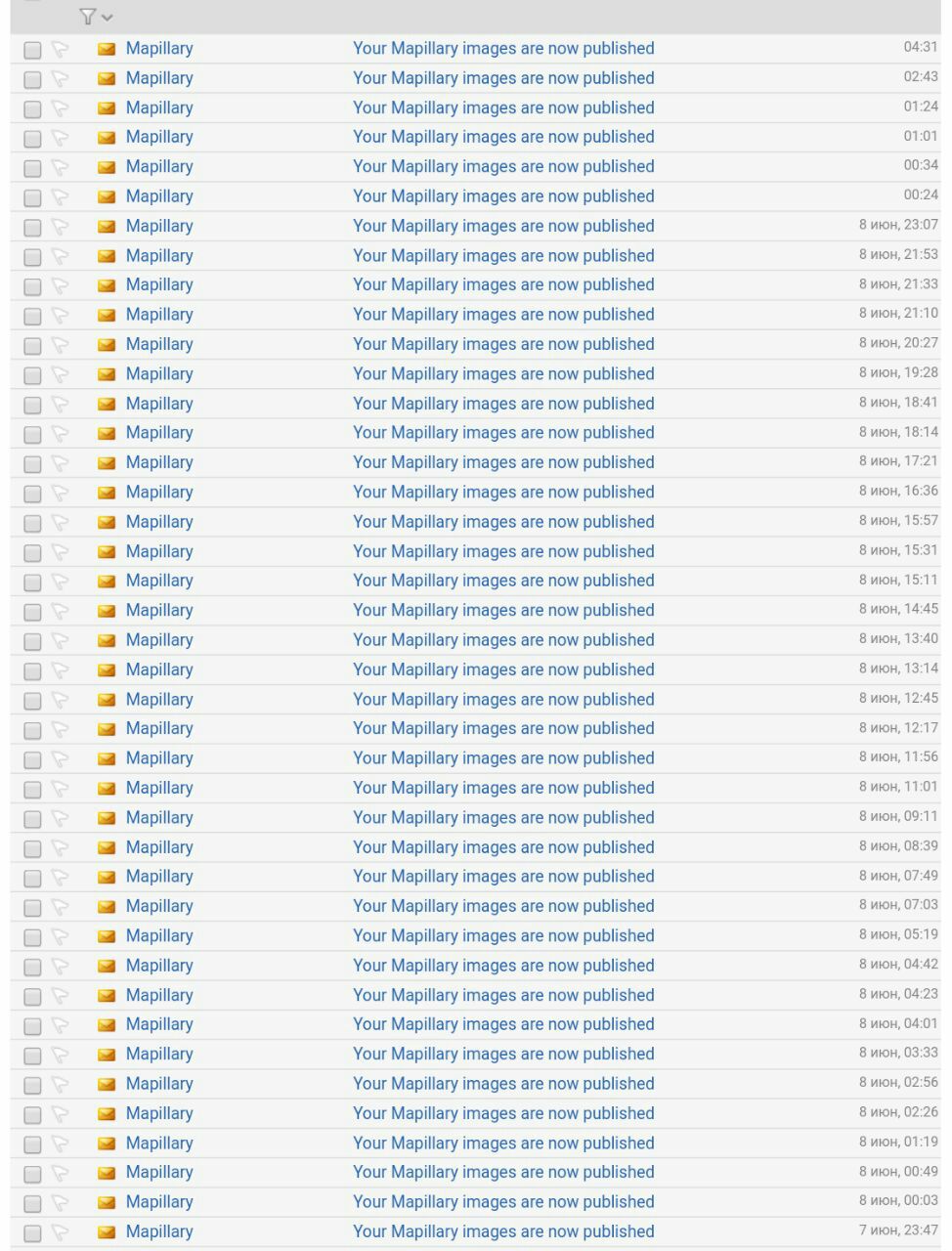Click unread envelope icon of 8 июн, 11:56 email
This screenshot has height=1251, width=952.
click(x=107, y=758)
